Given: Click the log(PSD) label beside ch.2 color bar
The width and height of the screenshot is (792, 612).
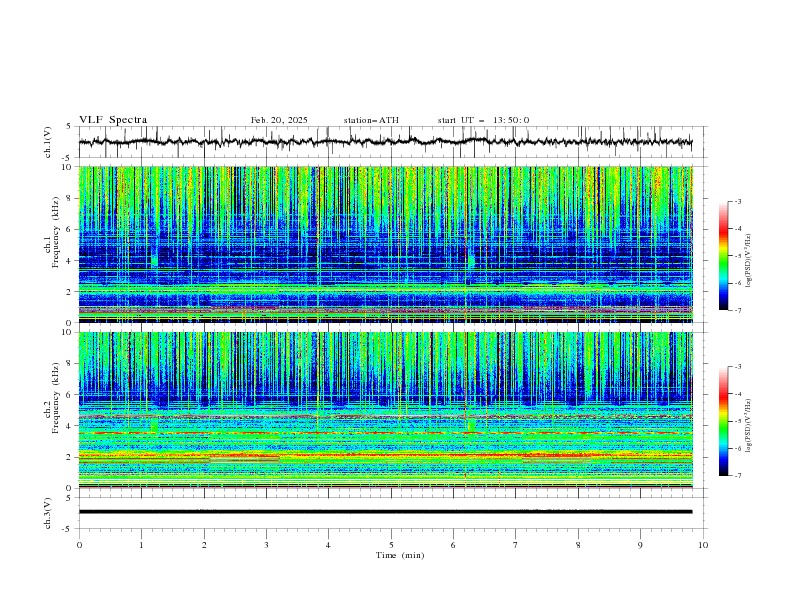Looking at the screenshot, I should tap(749, 425).
